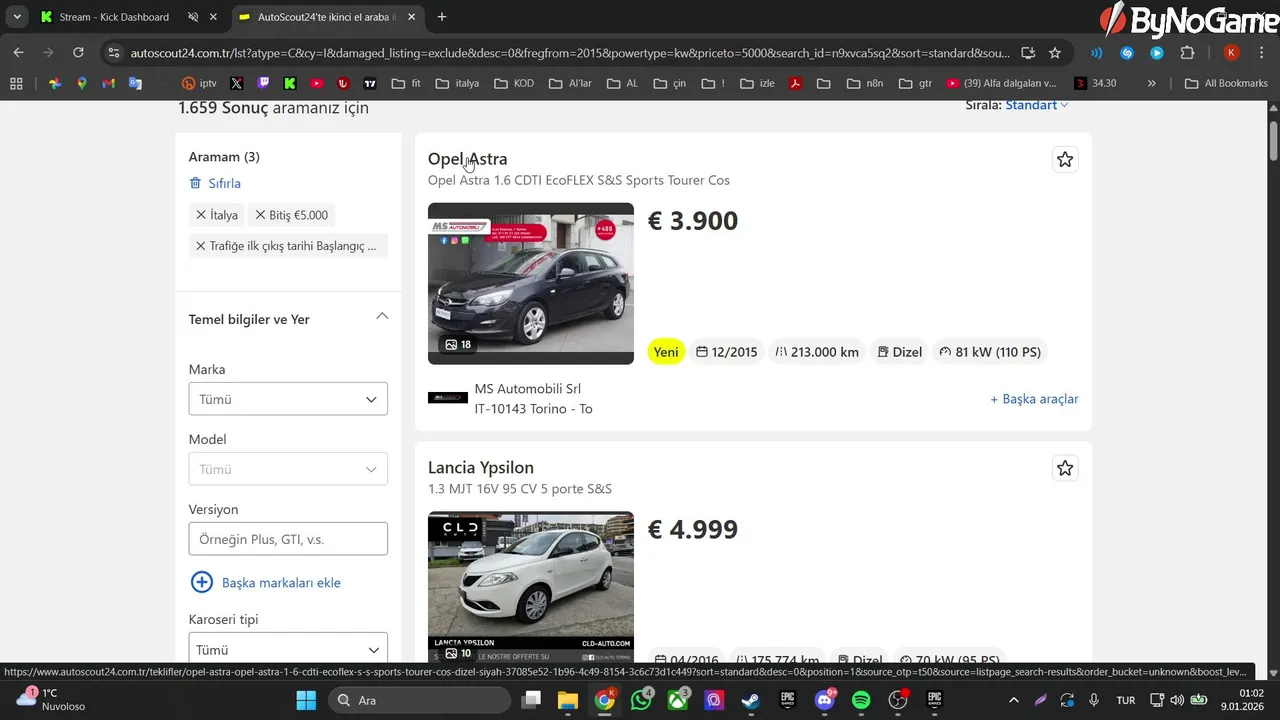
Task: Select the AutoScout24 browser tab
Action: point(327,17)
